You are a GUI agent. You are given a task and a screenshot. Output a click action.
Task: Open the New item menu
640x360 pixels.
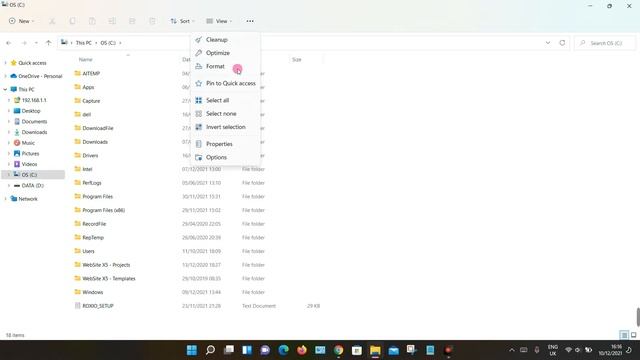[21, 21]
